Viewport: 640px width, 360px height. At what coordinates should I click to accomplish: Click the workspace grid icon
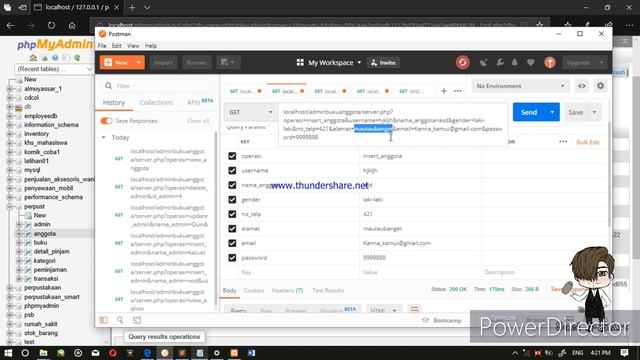point(300,62)
